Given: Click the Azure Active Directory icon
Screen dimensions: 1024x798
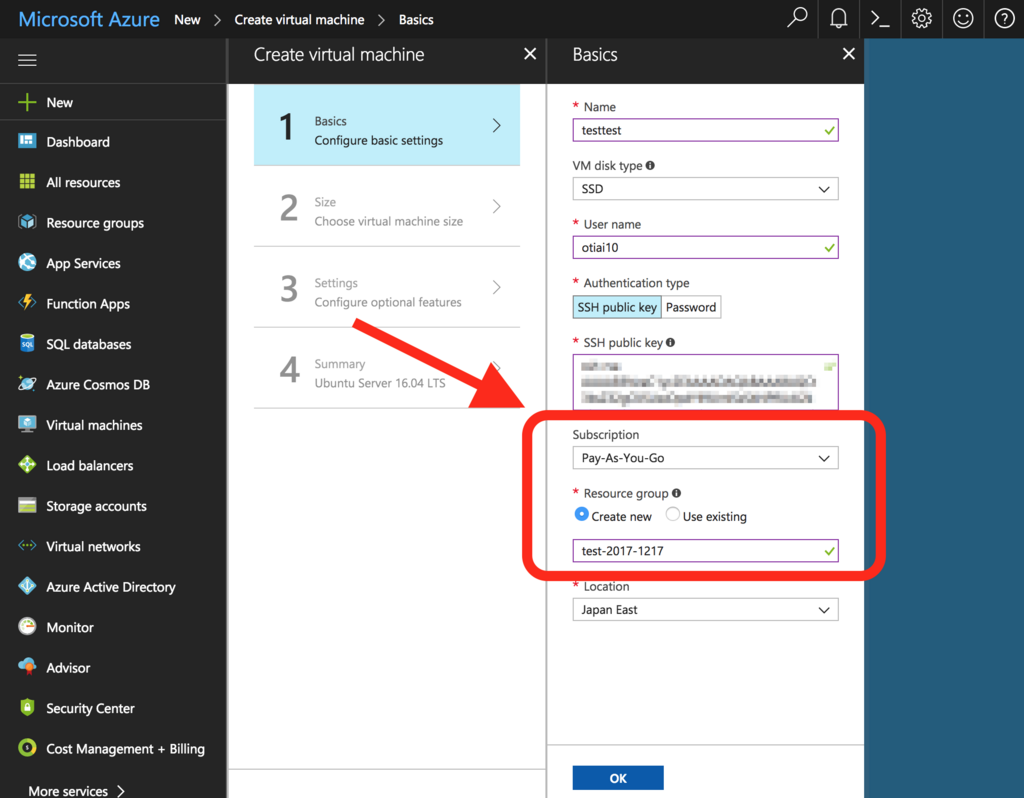Looking at the screenshot, I should (x=27, y=586).
